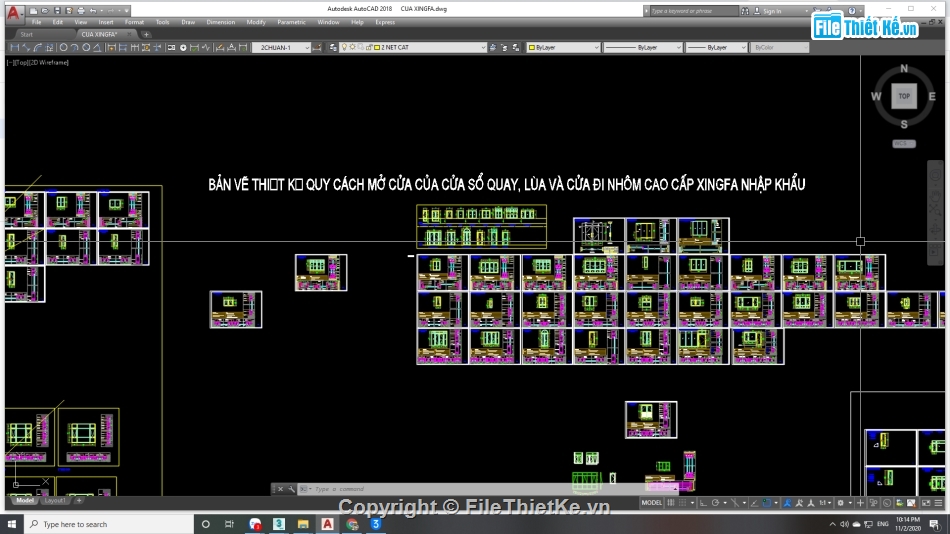This screenshot has width=950, height=534.
Task: Click the Plot printer icon
Action: click(81, 10)
